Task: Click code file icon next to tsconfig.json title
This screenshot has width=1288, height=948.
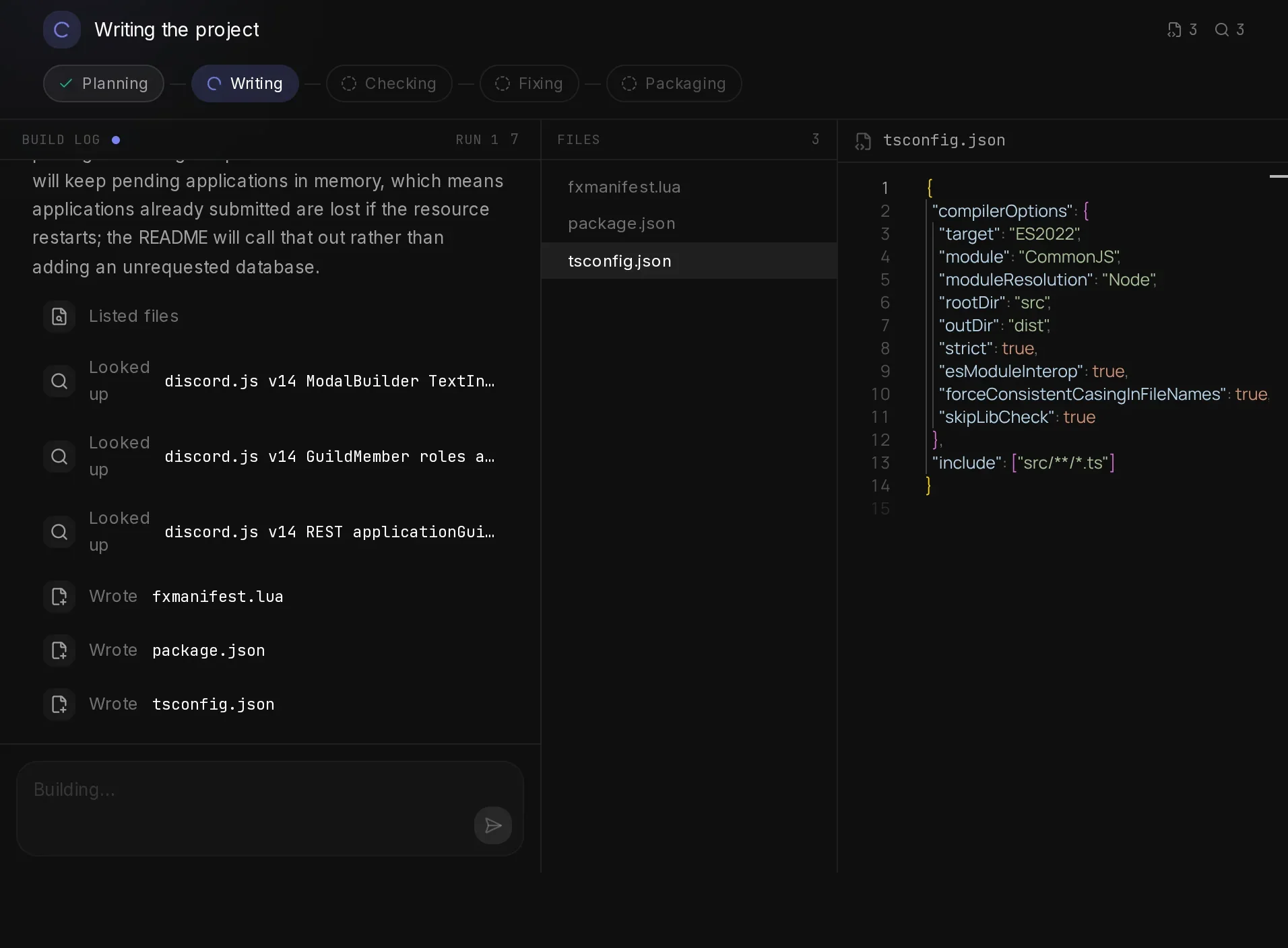Action: (x=863, y=141)
